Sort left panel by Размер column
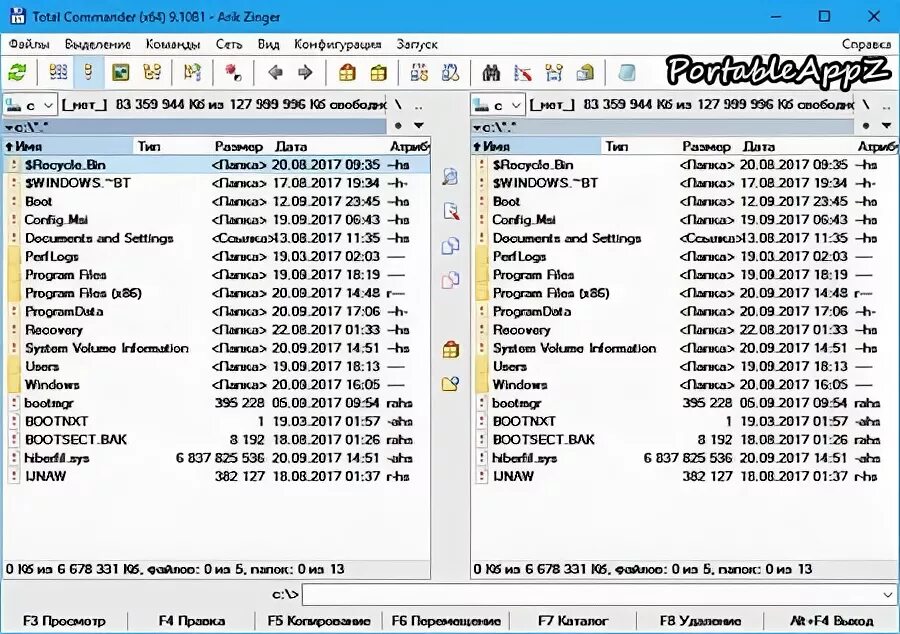 pos(238,146)
